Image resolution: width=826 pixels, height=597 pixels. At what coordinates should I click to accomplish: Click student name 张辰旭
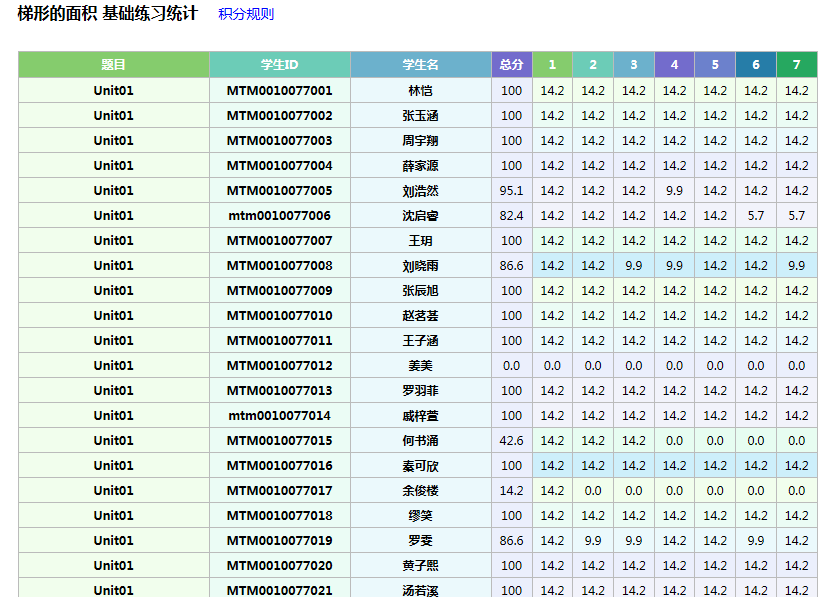pyautogui.click(x=420, y=290)
